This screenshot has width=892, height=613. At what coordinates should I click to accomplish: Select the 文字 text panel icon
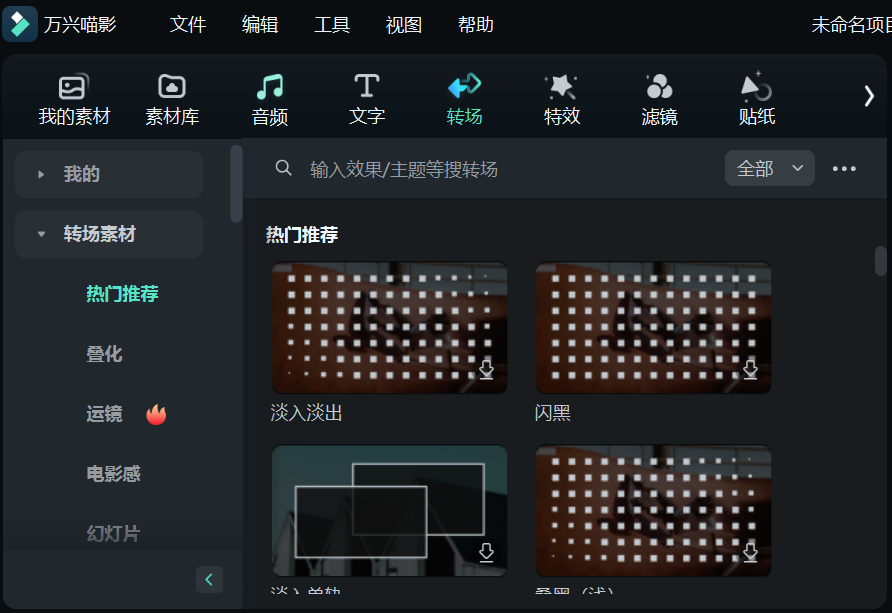[x=366, y=97]
